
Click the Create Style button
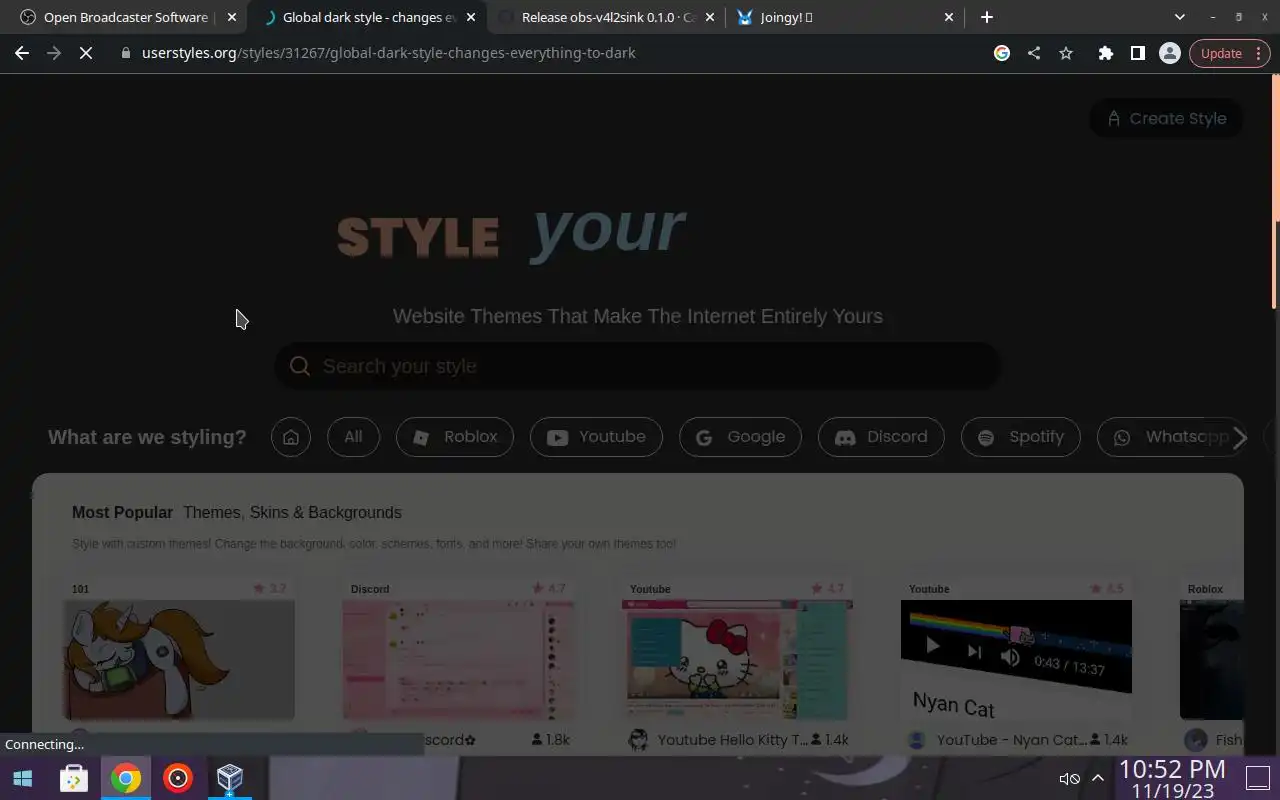1166,118
